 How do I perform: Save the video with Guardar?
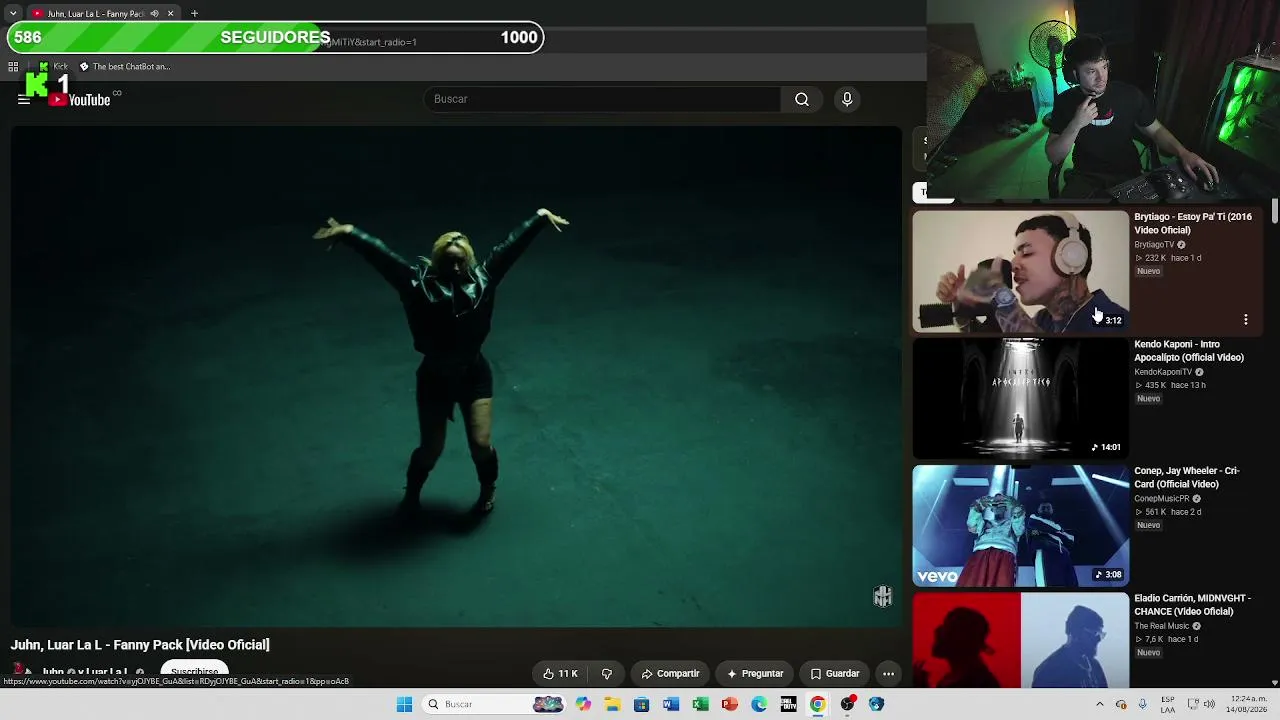point(835,674)
